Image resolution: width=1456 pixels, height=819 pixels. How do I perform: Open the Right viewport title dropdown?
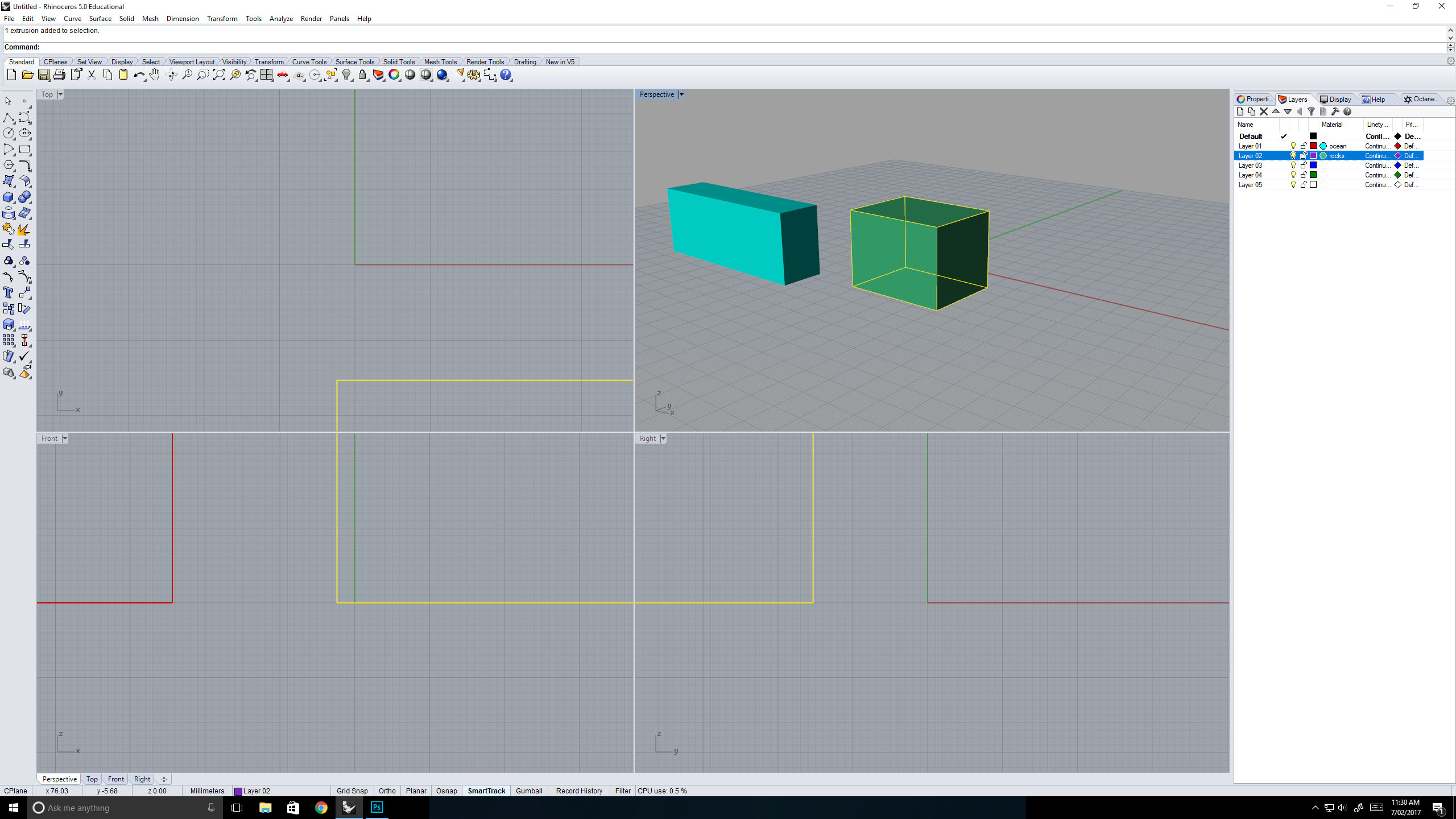point(663,439)
